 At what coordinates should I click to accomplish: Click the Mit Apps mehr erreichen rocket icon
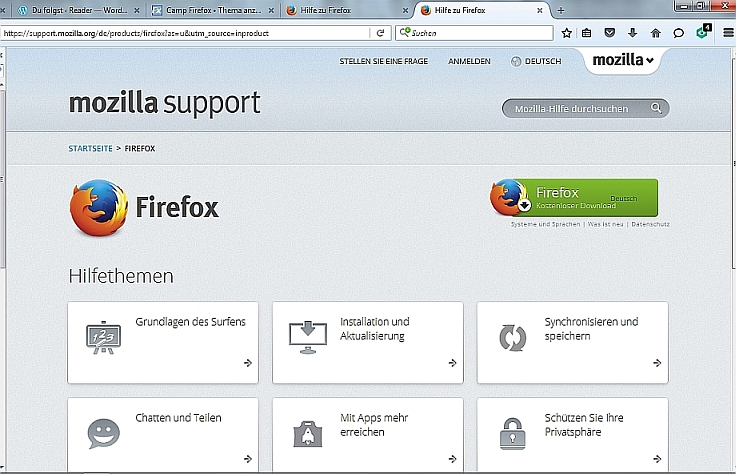[x=308, y=433]
